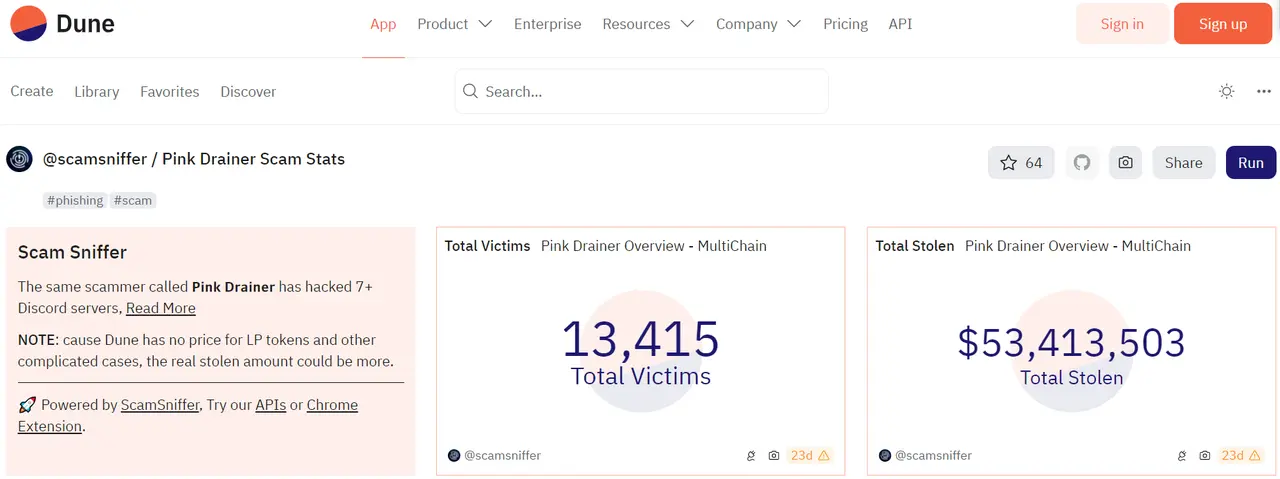
Task: Open the APIs link
Action: [x=270, y=405]
